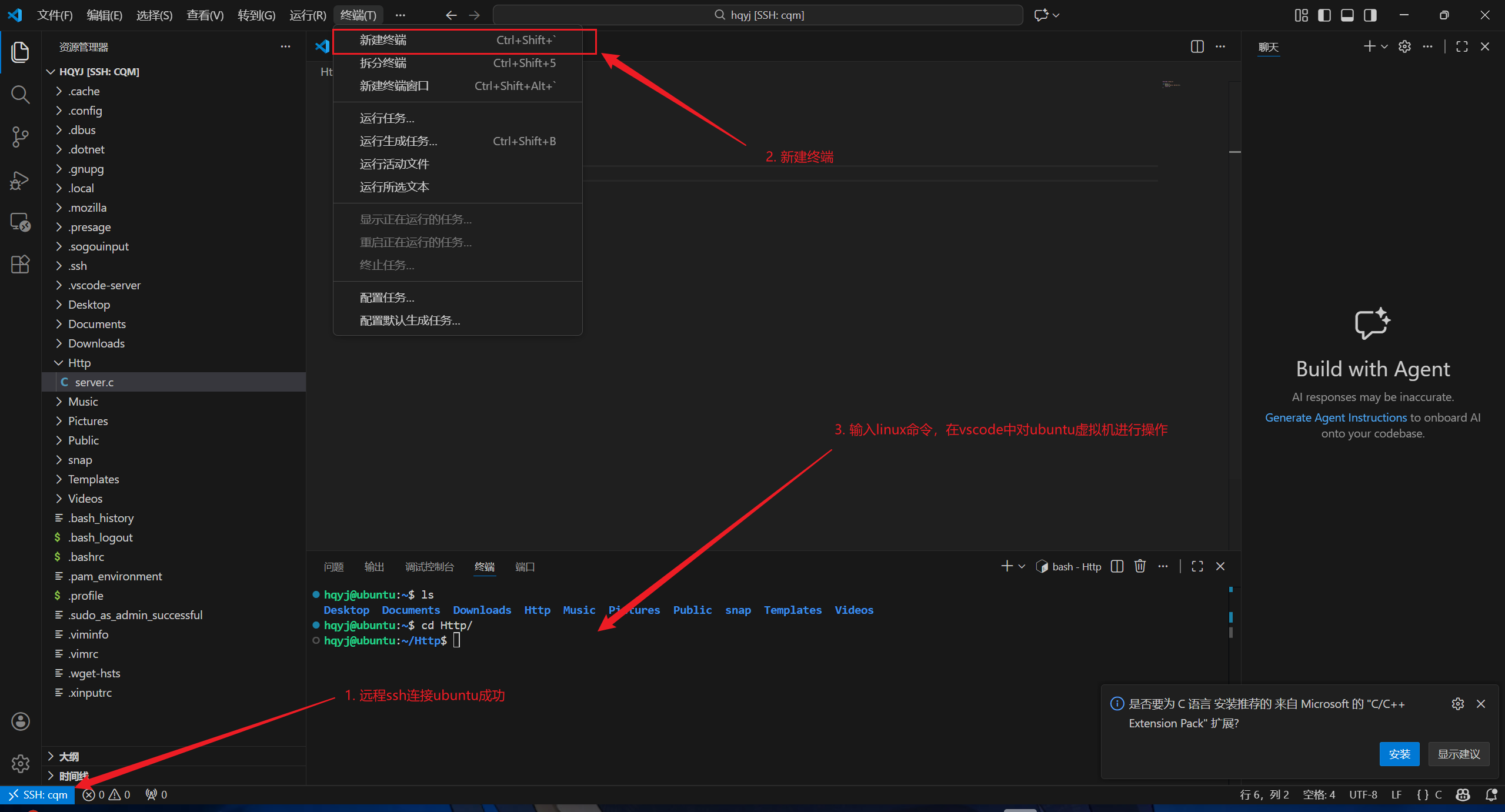Open Source Control view icon
Viewport: 1505px width, 812px height.
pyautogui.click(x=20, y=136)
